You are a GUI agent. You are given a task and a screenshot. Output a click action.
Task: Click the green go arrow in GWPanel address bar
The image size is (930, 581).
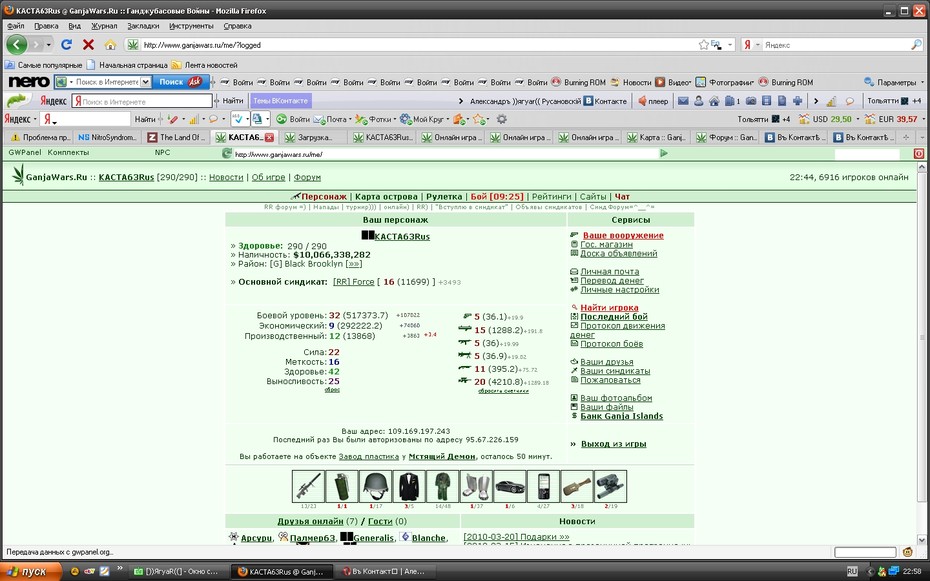(664, 154)
